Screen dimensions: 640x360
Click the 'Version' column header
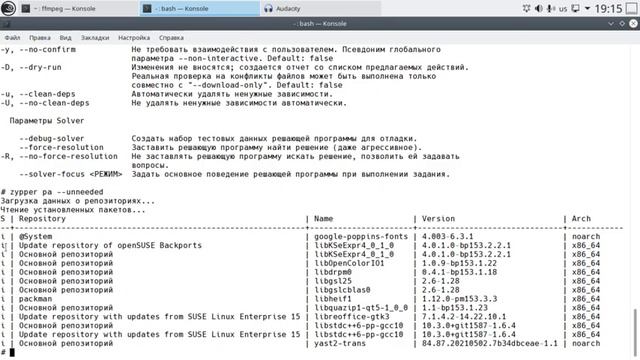click(438, 219)
